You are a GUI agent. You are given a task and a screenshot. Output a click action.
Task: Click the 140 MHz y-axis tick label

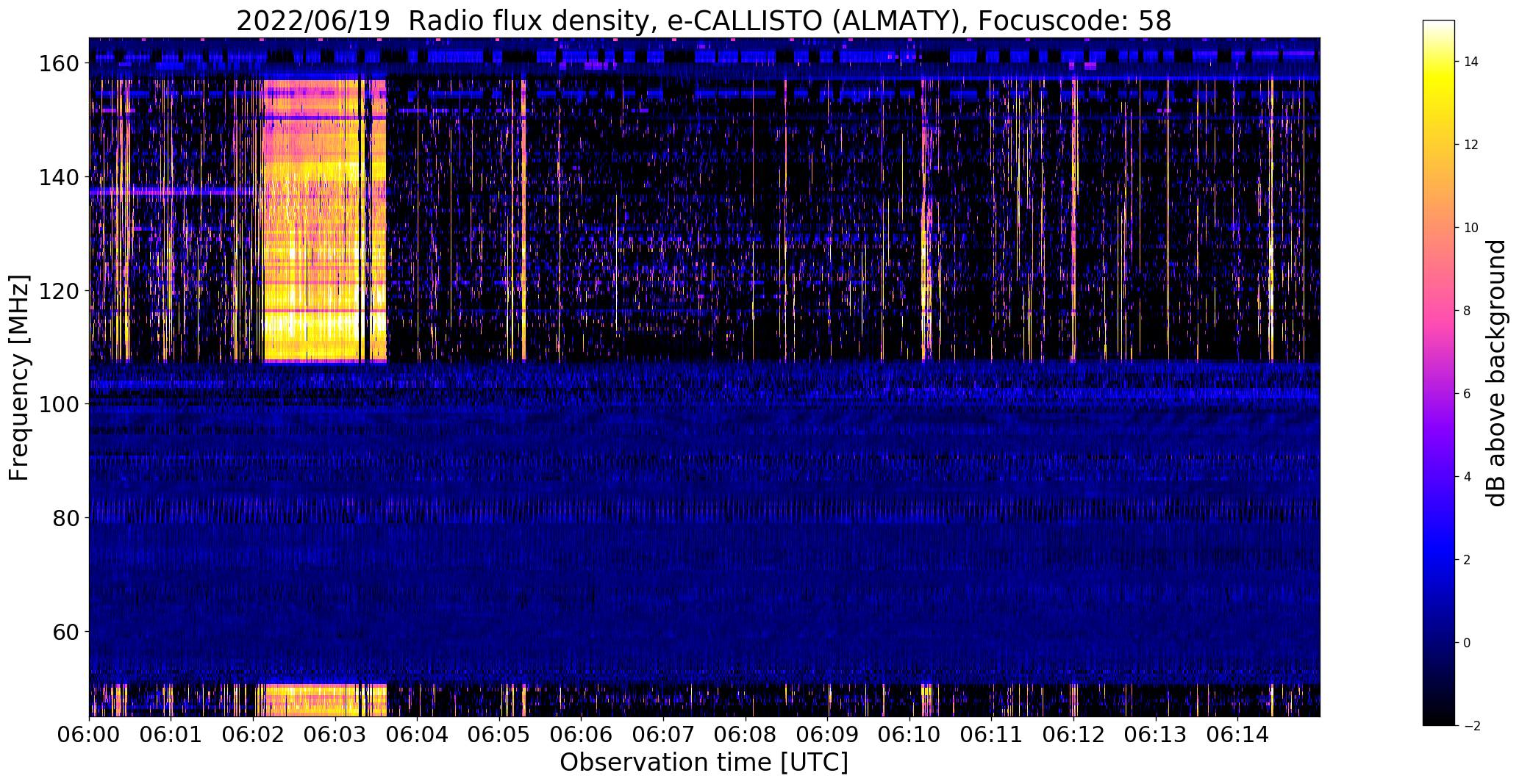tap(59, 178)
